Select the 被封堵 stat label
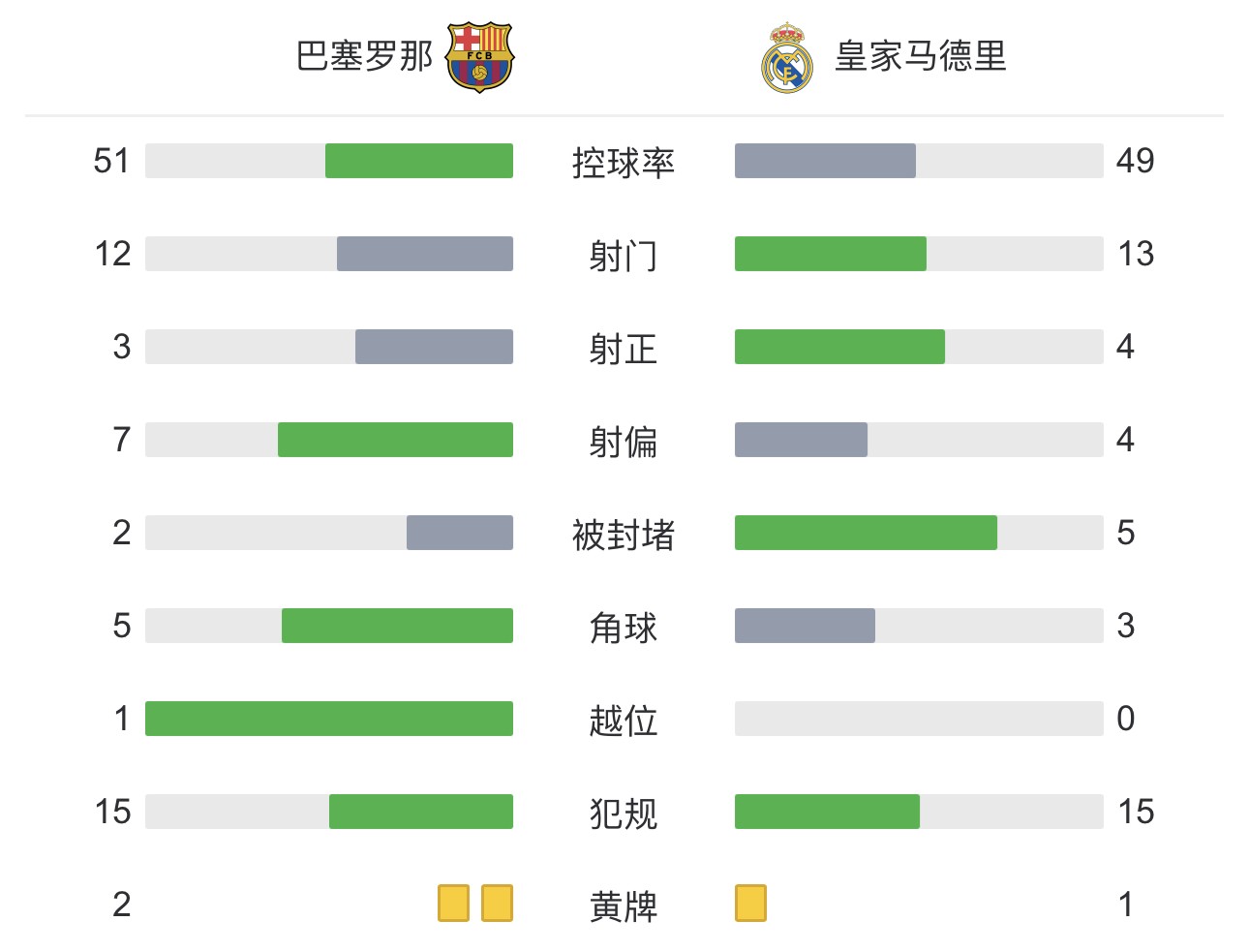This screenshot has height=952, width=1249. point(624,534)
